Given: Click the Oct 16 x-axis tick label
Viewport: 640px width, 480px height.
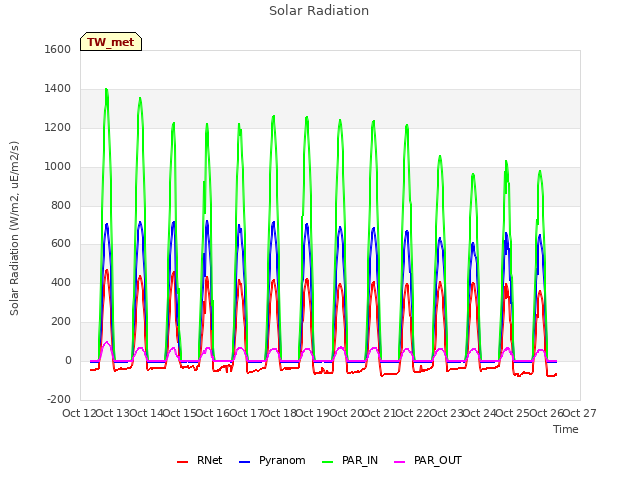Looking at the screenshot, I should pyautogui.click(x=213, y=413).
